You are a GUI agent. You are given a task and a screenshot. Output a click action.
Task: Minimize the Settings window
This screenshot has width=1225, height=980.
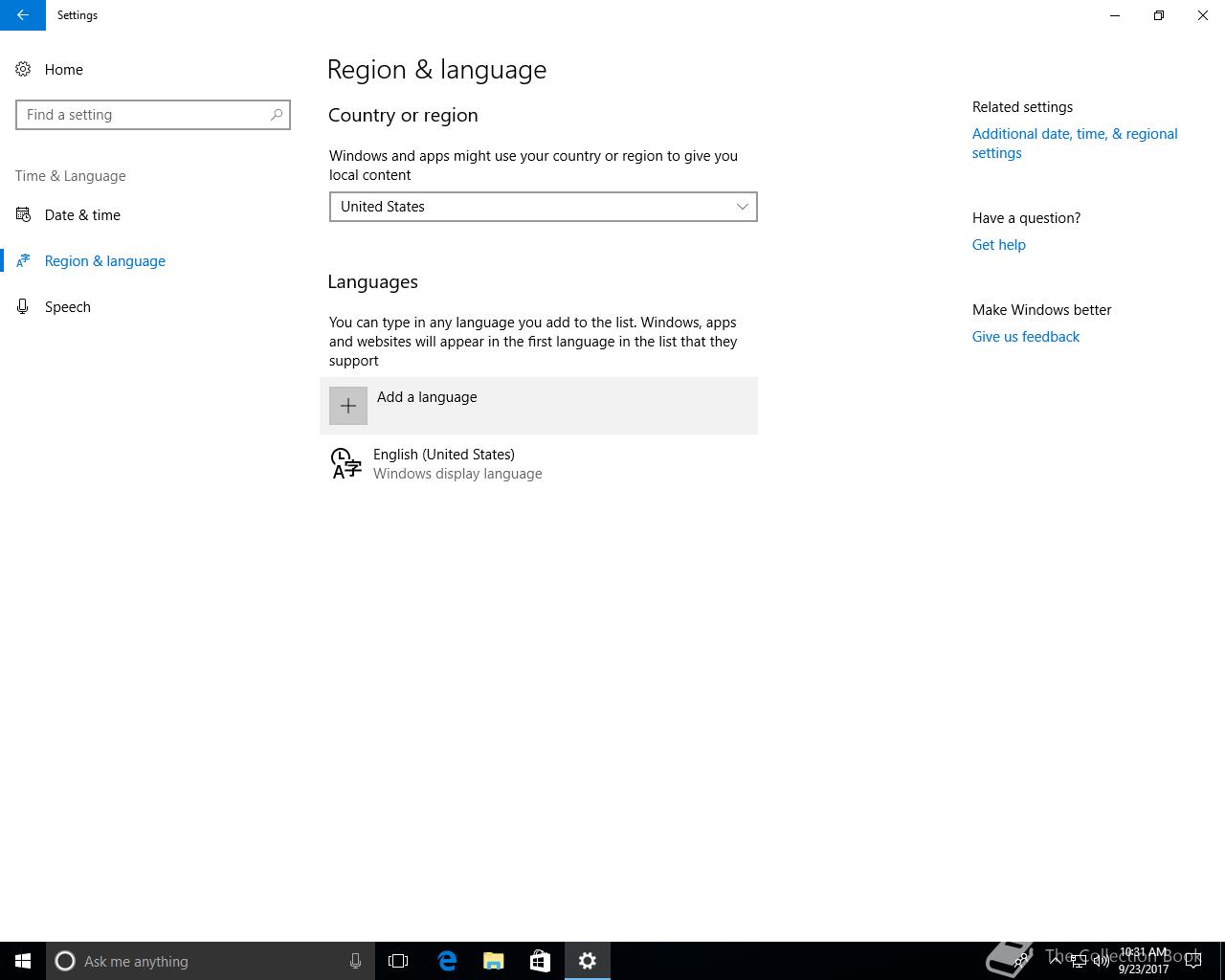(1115, 15)
